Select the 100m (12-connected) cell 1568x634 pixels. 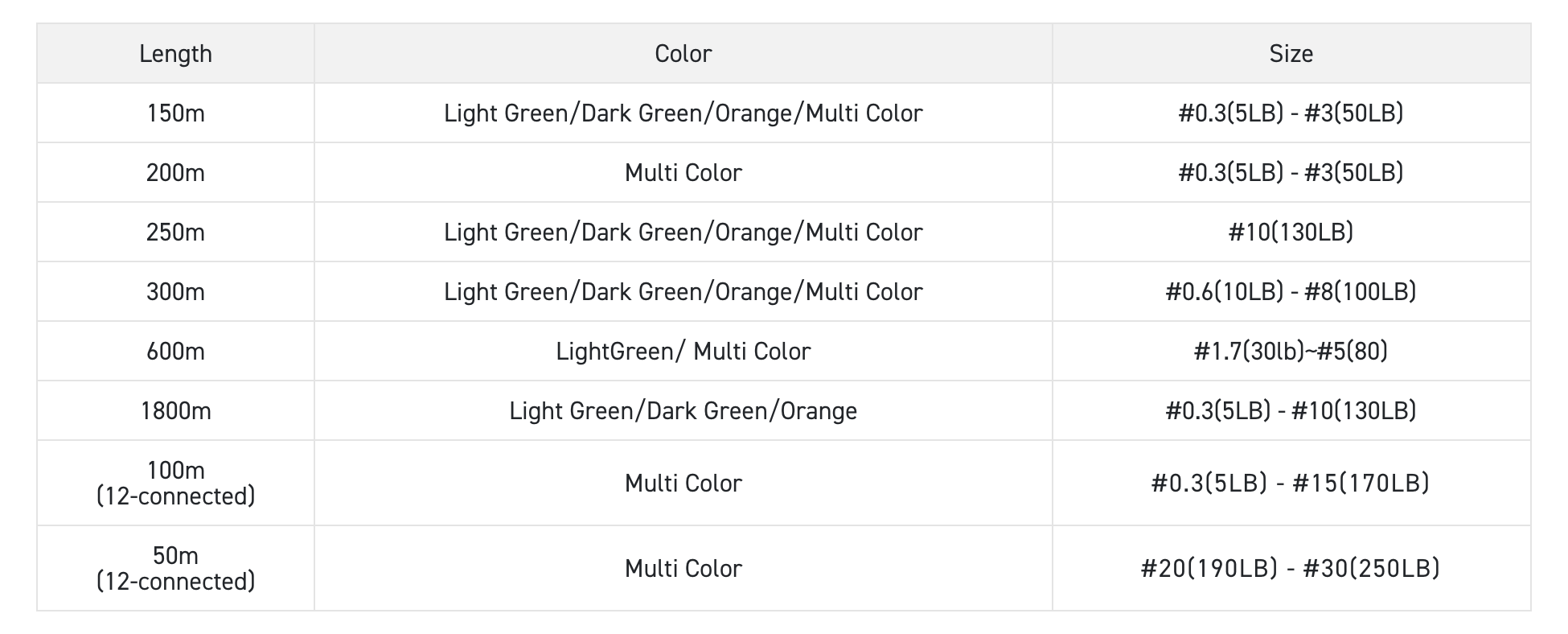[x=175, y=483]
